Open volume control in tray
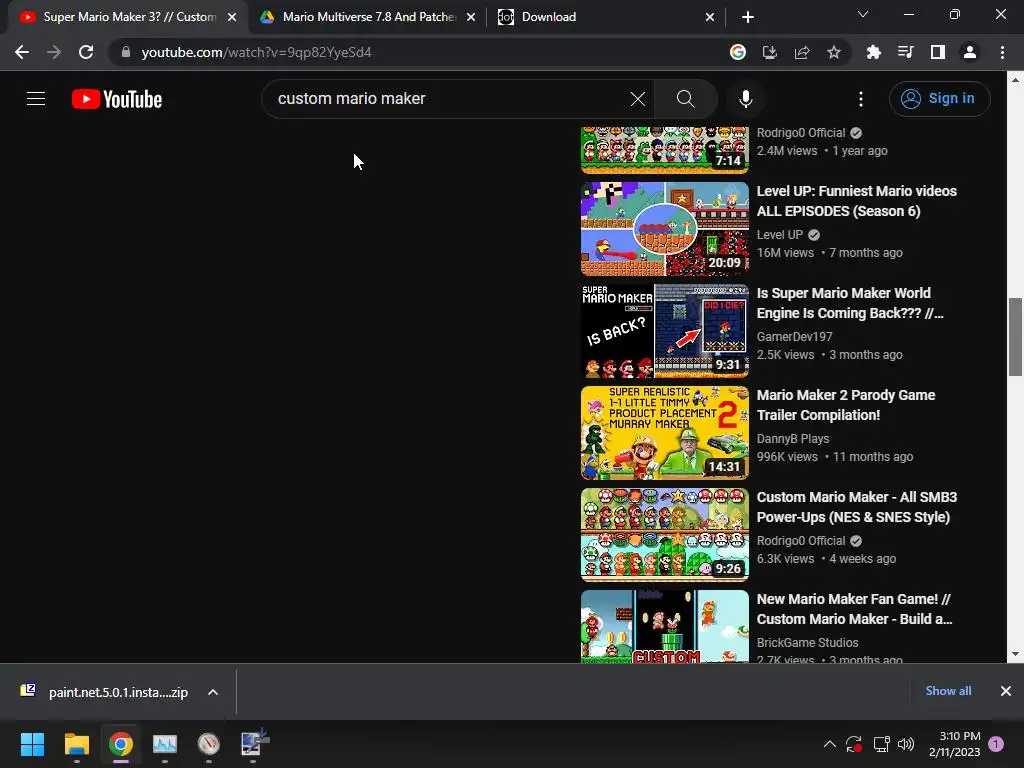 [x=906, y=744]
